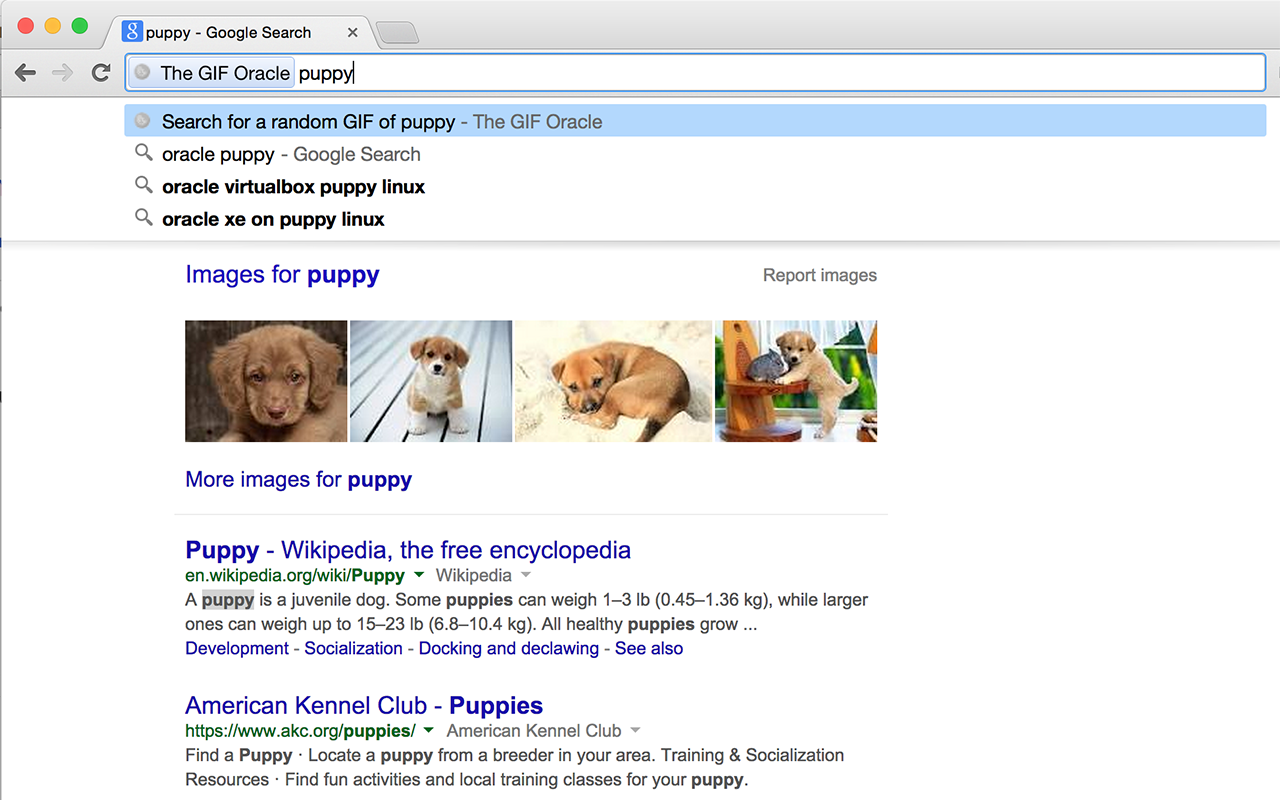This screenshot has height=800, width=1280.
Task: Close the puppy Google Search tab
Action: [x=353, y=32]
